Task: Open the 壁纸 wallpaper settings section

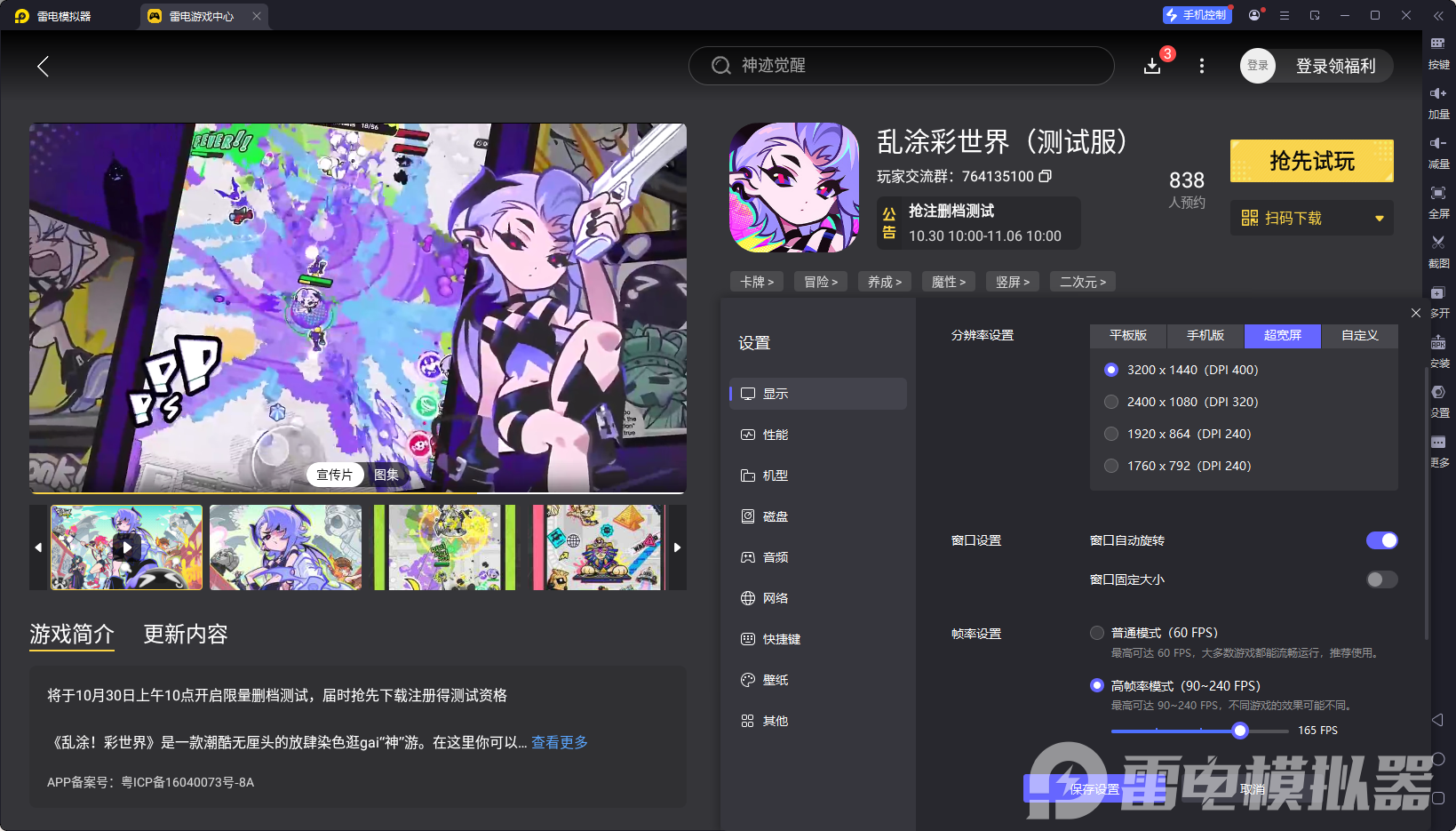Action: click(x=774, y=680)
